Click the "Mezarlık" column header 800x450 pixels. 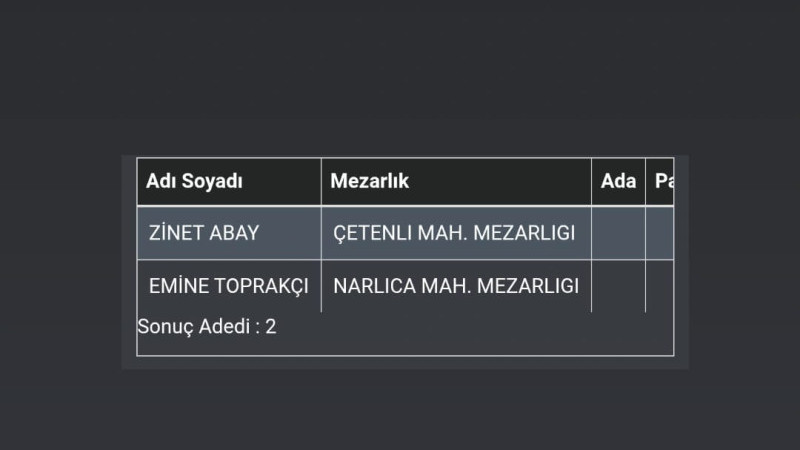[x=370, y=181]
